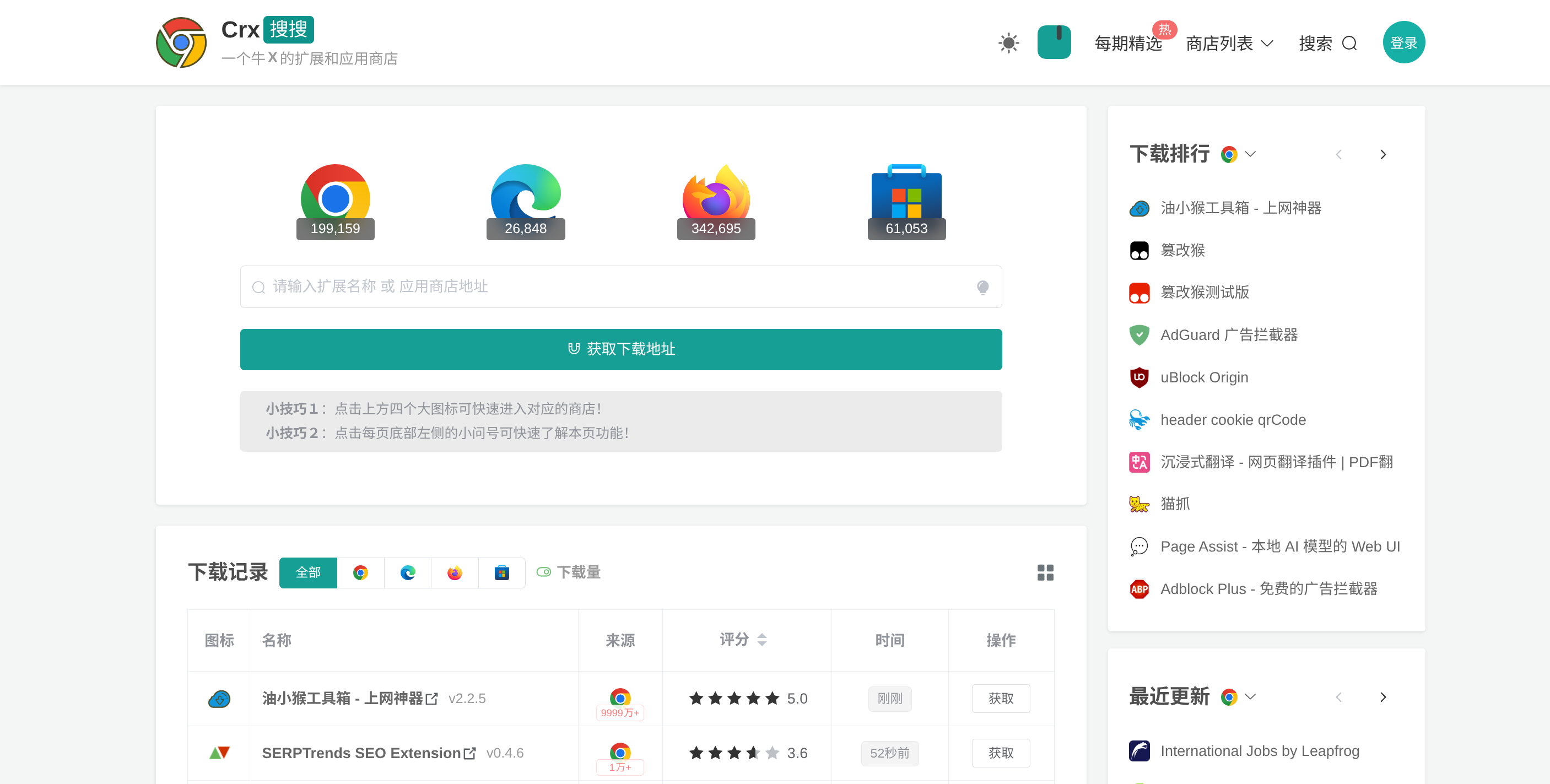Click the green theme color swatch
Viewport: 1550px width, 784px height.
(x=1054, y=42)
